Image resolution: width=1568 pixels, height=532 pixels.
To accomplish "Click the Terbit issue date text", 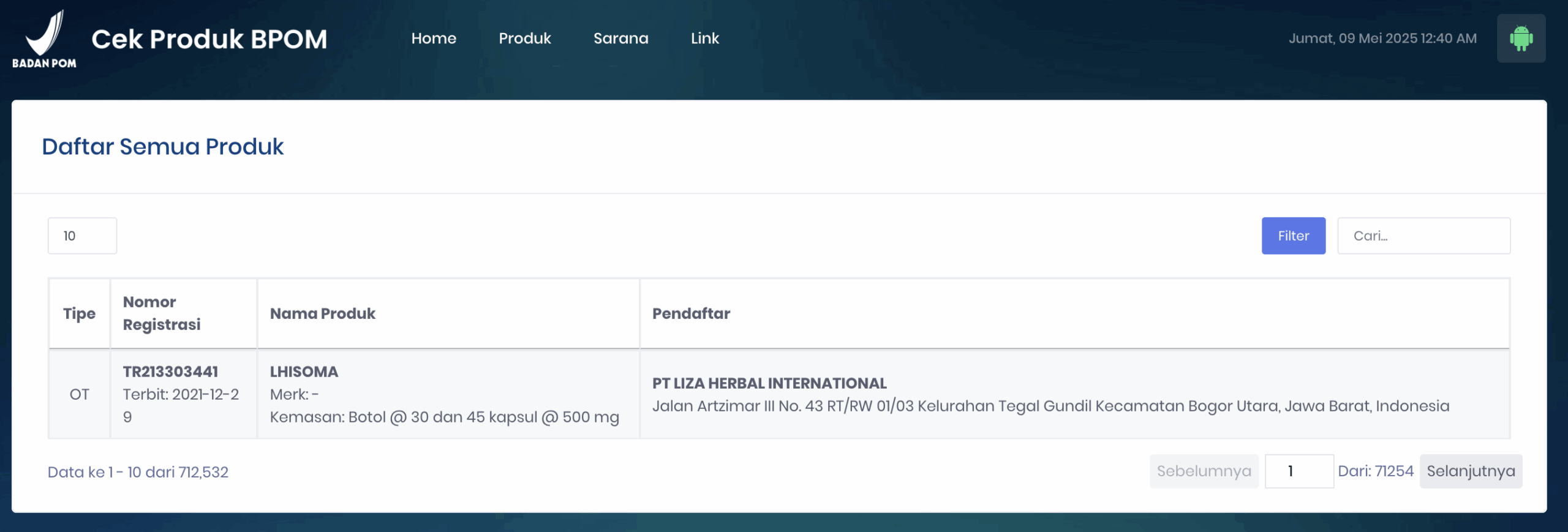I will pyautogui.click(x=181, y=405).
